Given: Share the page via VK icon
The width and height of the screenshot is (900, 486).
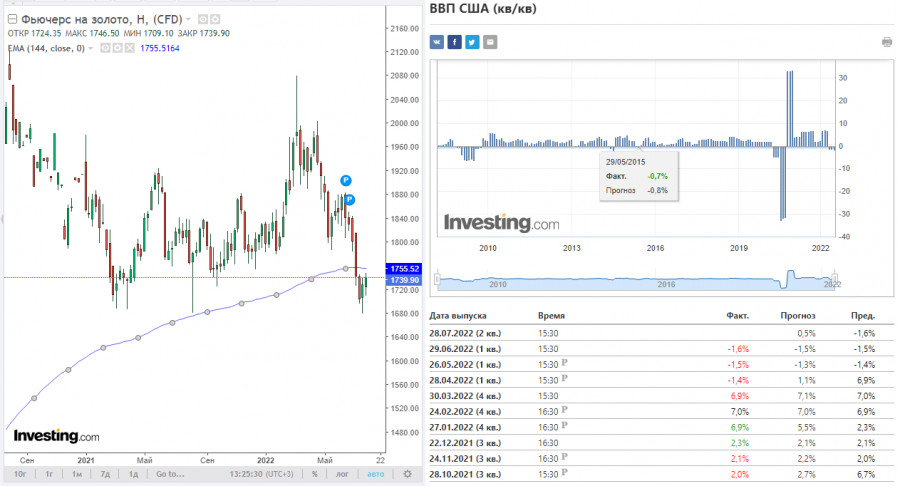Looking at the screenshot, I should (x=436, y=42).
